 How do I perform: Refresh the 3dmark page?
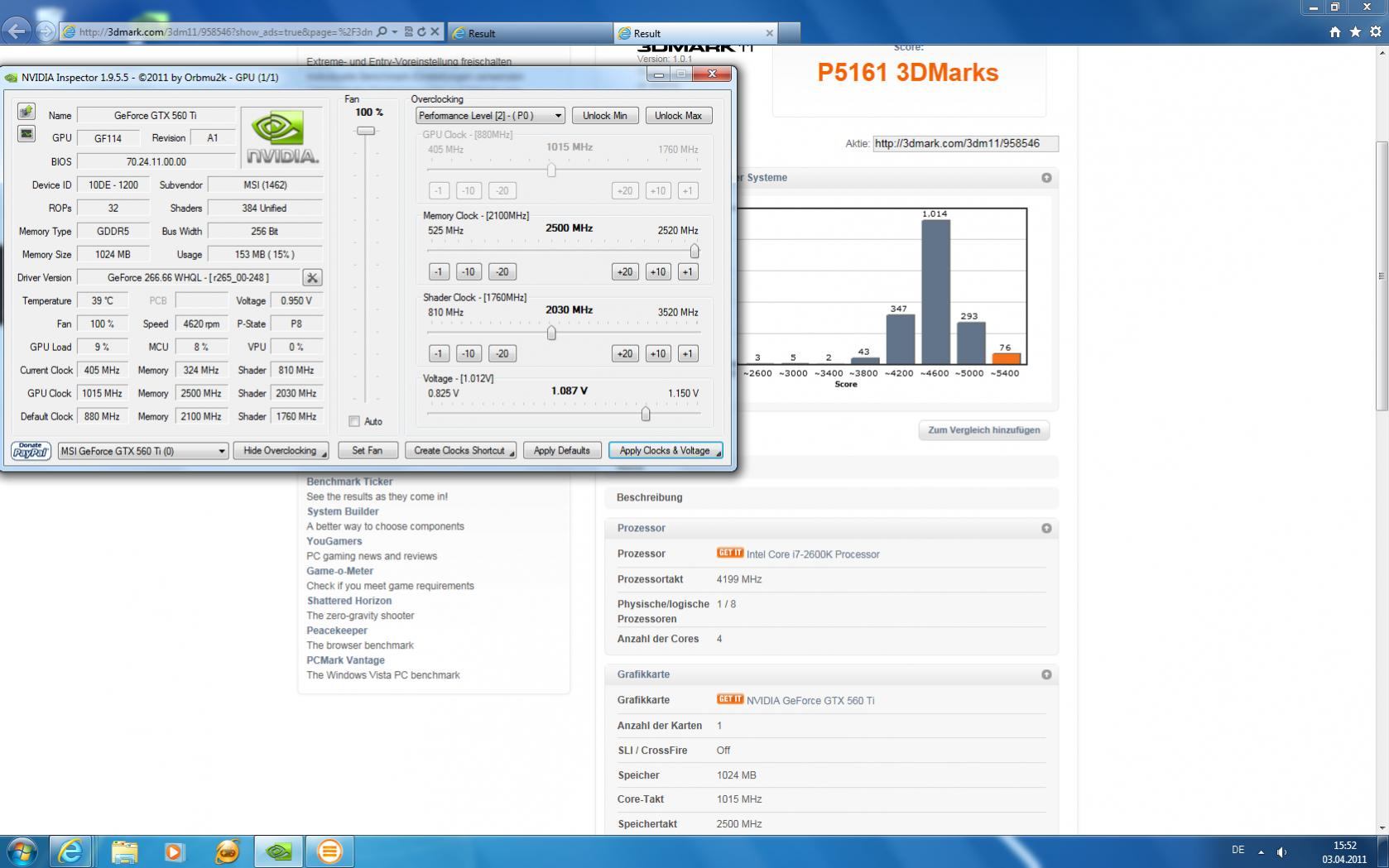pos(421,32)
